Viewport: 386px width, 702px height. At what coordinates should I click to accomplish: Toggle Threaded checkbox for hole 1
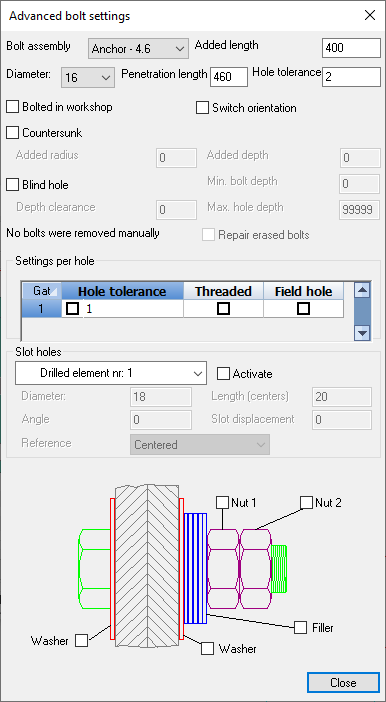tap(223, 308)
